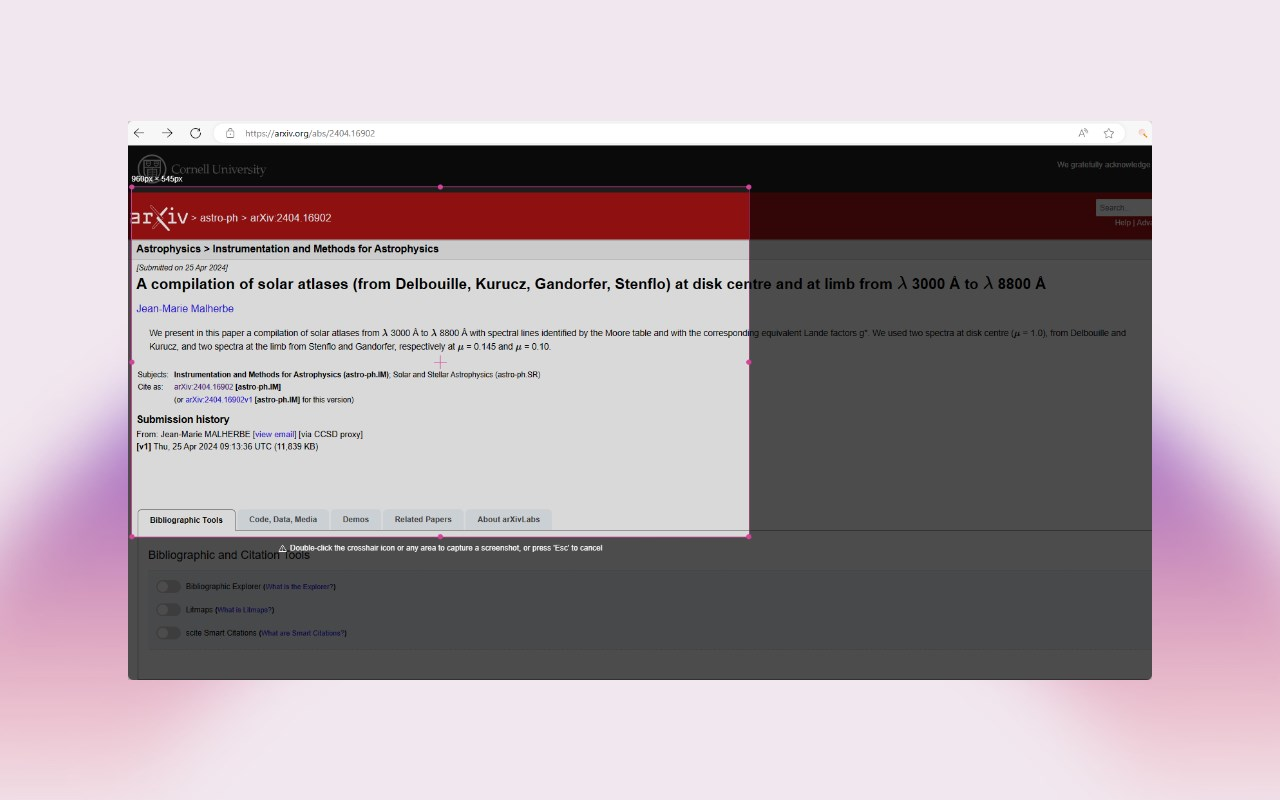The width and height of the screenshot is (1280, 800).
Task: Click the browser forward arrow
Action: (x=167, y=133)
